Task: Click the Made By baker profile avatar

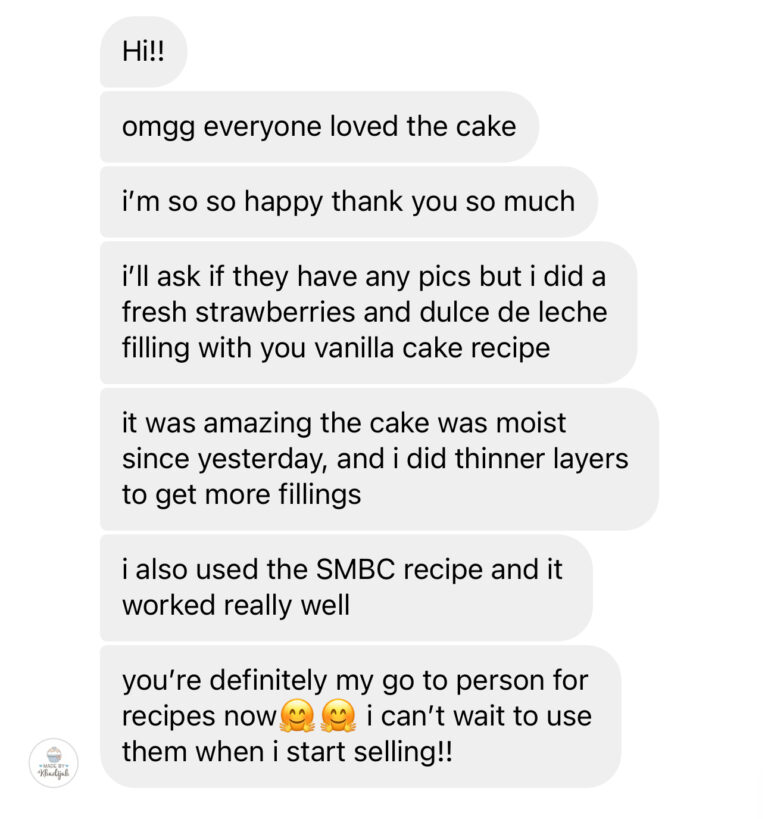Action: coord(53,762)
